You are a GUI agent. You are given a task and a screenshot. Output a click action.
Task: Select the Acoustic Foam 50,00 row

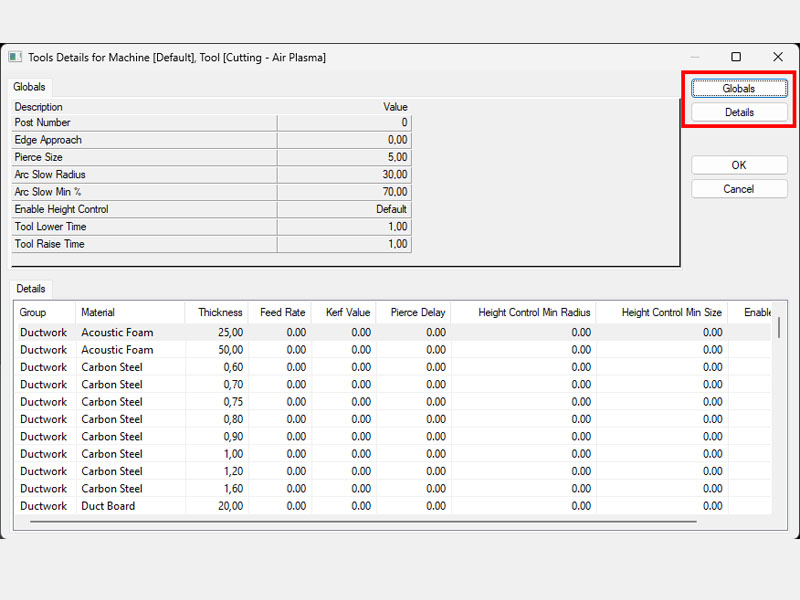pos(394,350)
